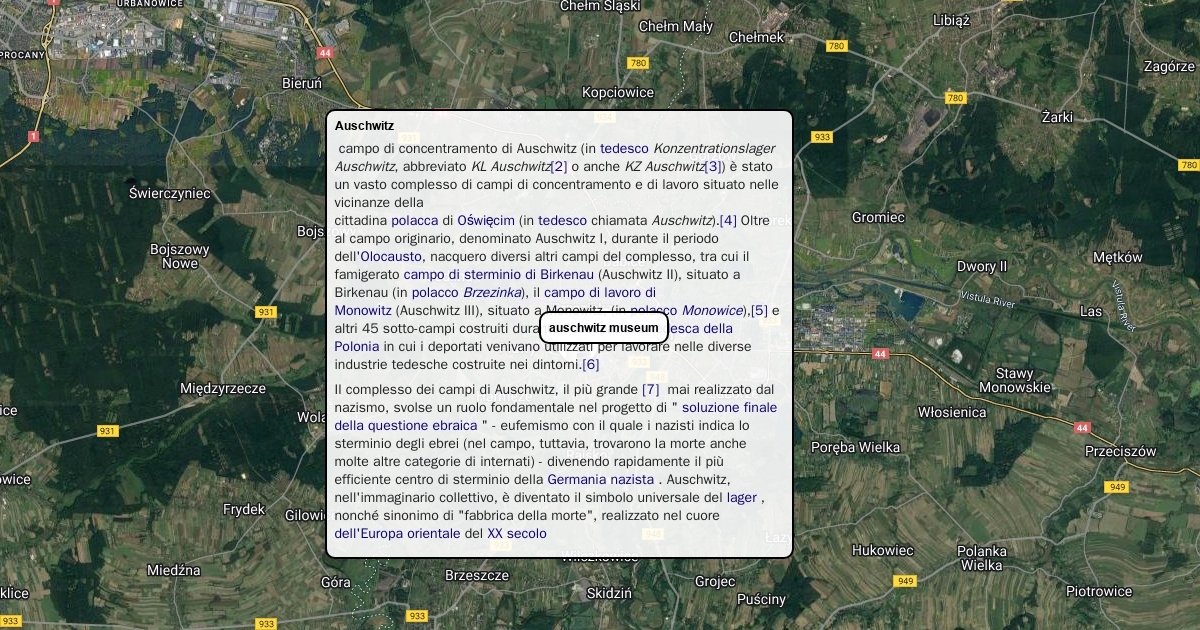Click the Stawy Monowskie label
The height and width of the screenshot is (630, 1200).
pos(1015,380)
